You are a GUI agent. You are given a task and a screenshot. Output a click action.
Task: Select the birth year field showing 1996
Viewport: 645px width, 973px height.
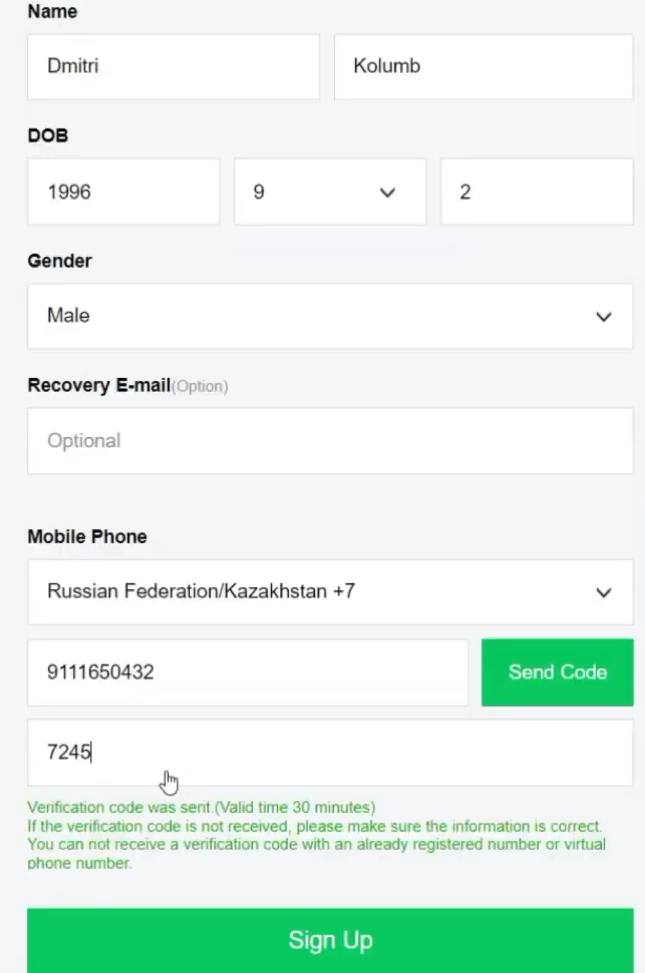tap(124, 192)
